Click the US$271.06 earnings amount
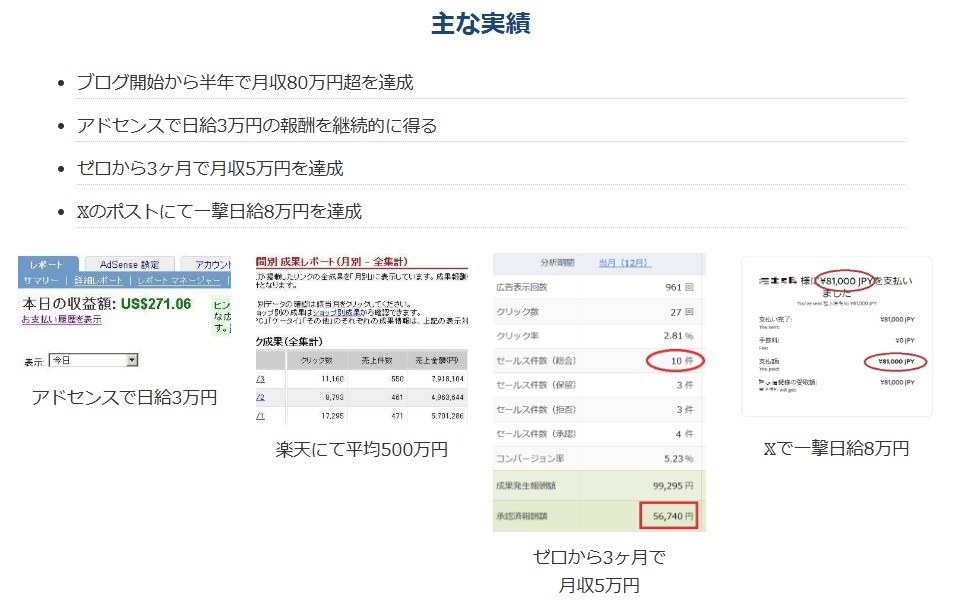The width and height of the screenshot is (958, 613). (x=155, y=303)
